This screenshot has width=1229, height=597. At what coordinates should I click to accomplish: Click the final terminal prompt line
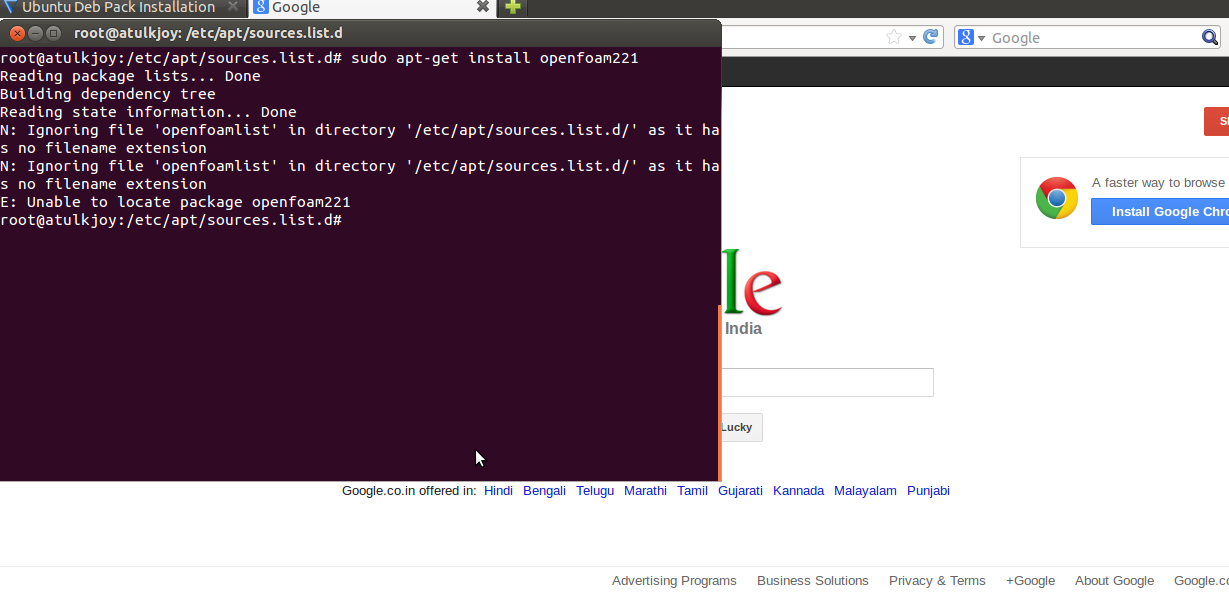(171, 220)
